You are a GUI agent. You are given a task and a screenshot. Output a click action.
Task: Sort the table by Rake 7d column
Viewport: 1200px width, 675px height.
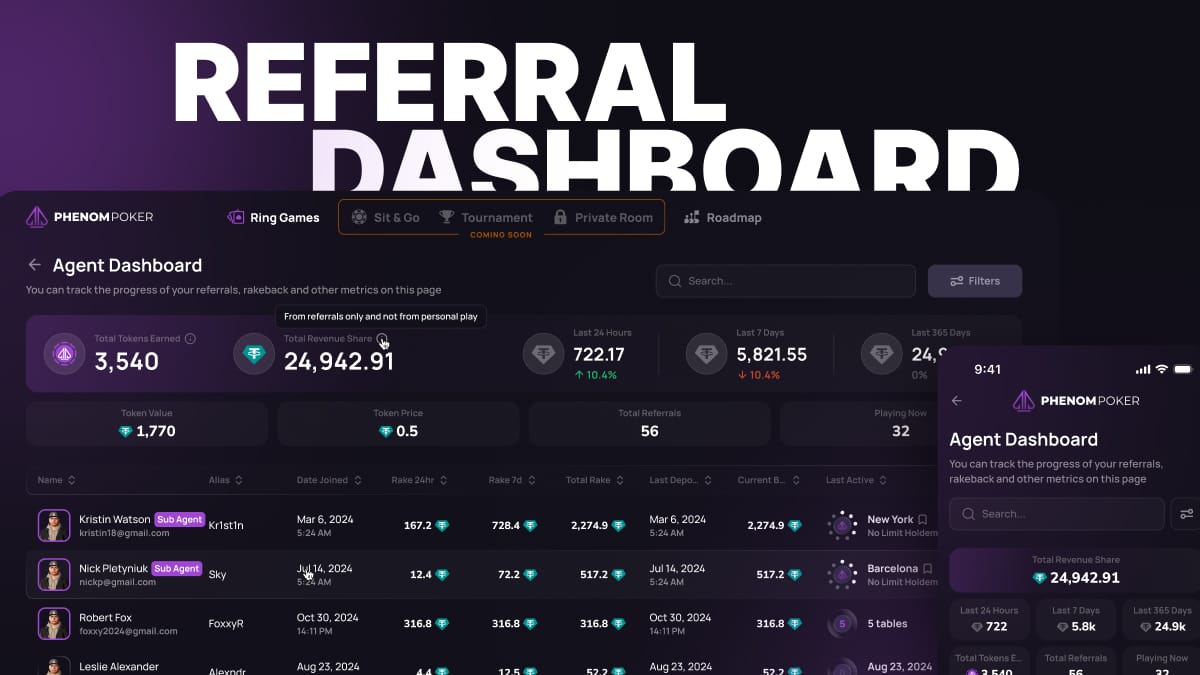pyautogui.click(x=513, y=480)
